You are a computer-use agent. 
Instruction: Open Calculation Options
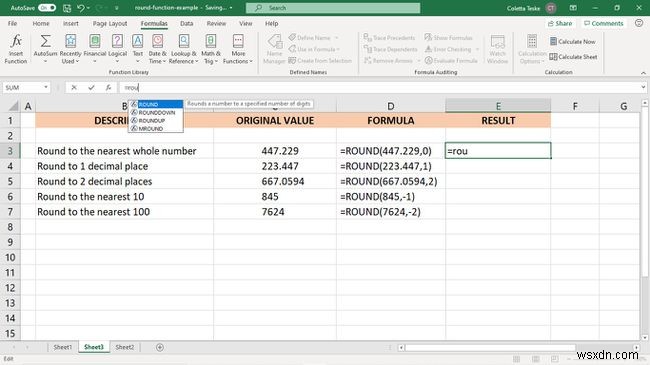pos(532,49)
